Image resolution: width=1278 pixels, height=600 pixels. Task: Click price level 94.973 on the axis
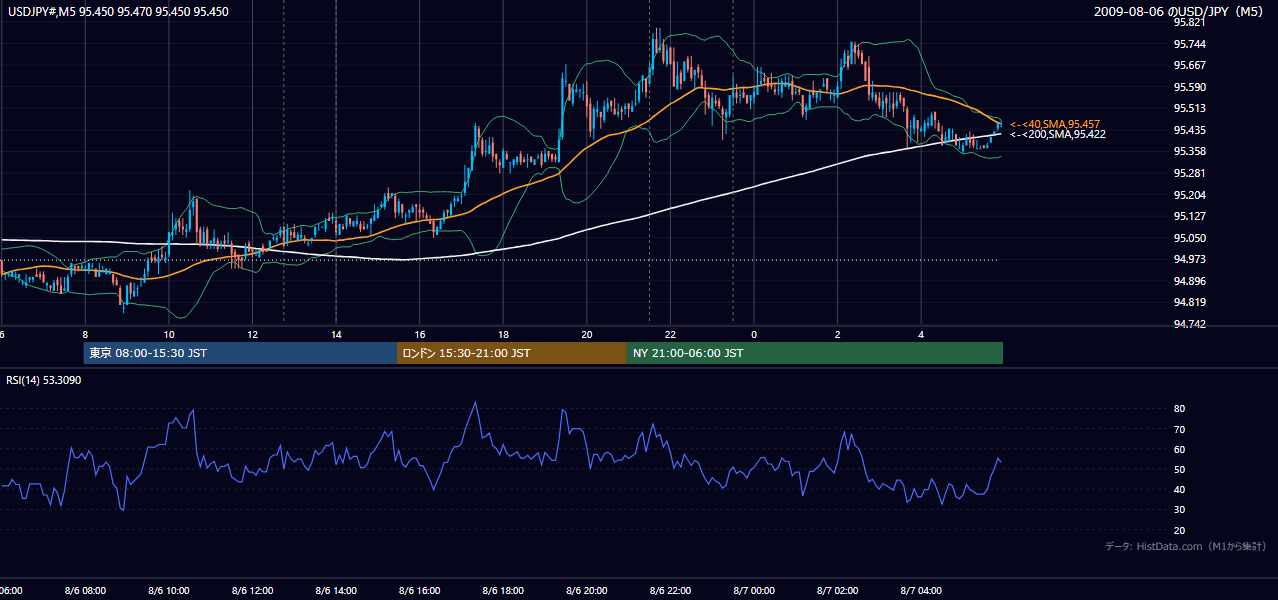click(x=1189, y=259)
